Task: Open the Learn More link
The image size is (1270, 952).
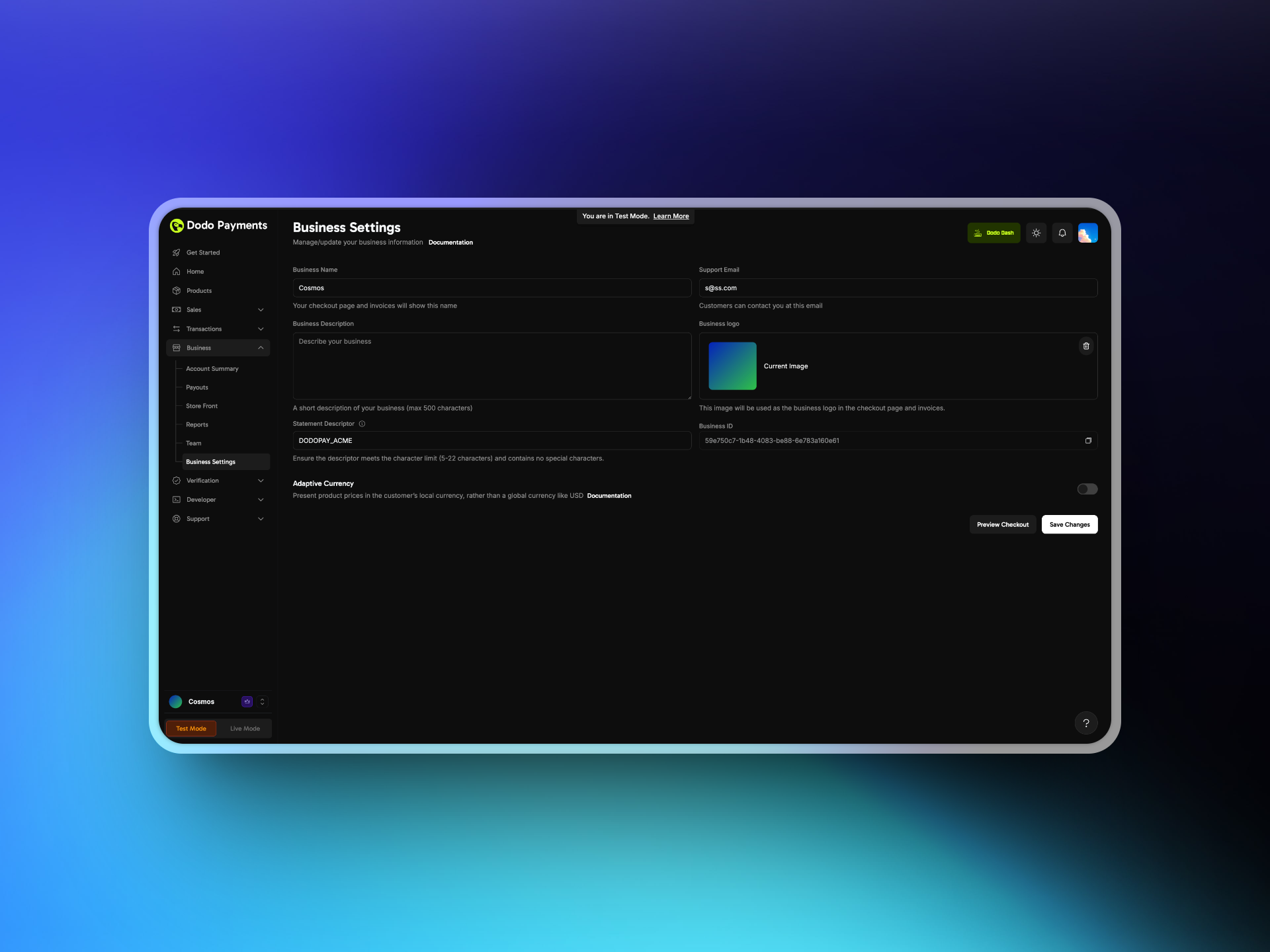Action: (x=671, y=216)
